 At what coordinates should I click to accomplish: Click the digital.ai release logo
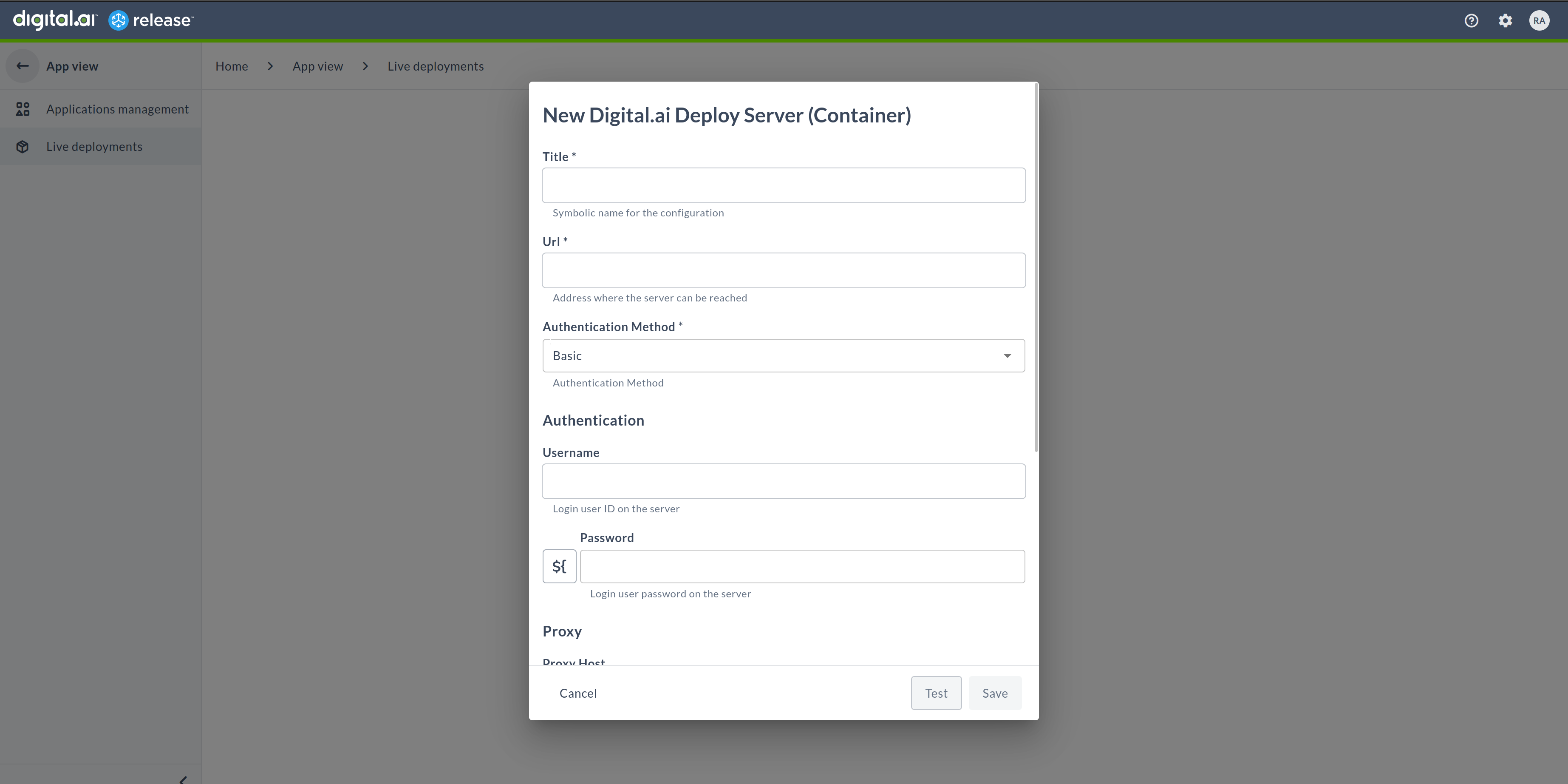tap(103, 20)
